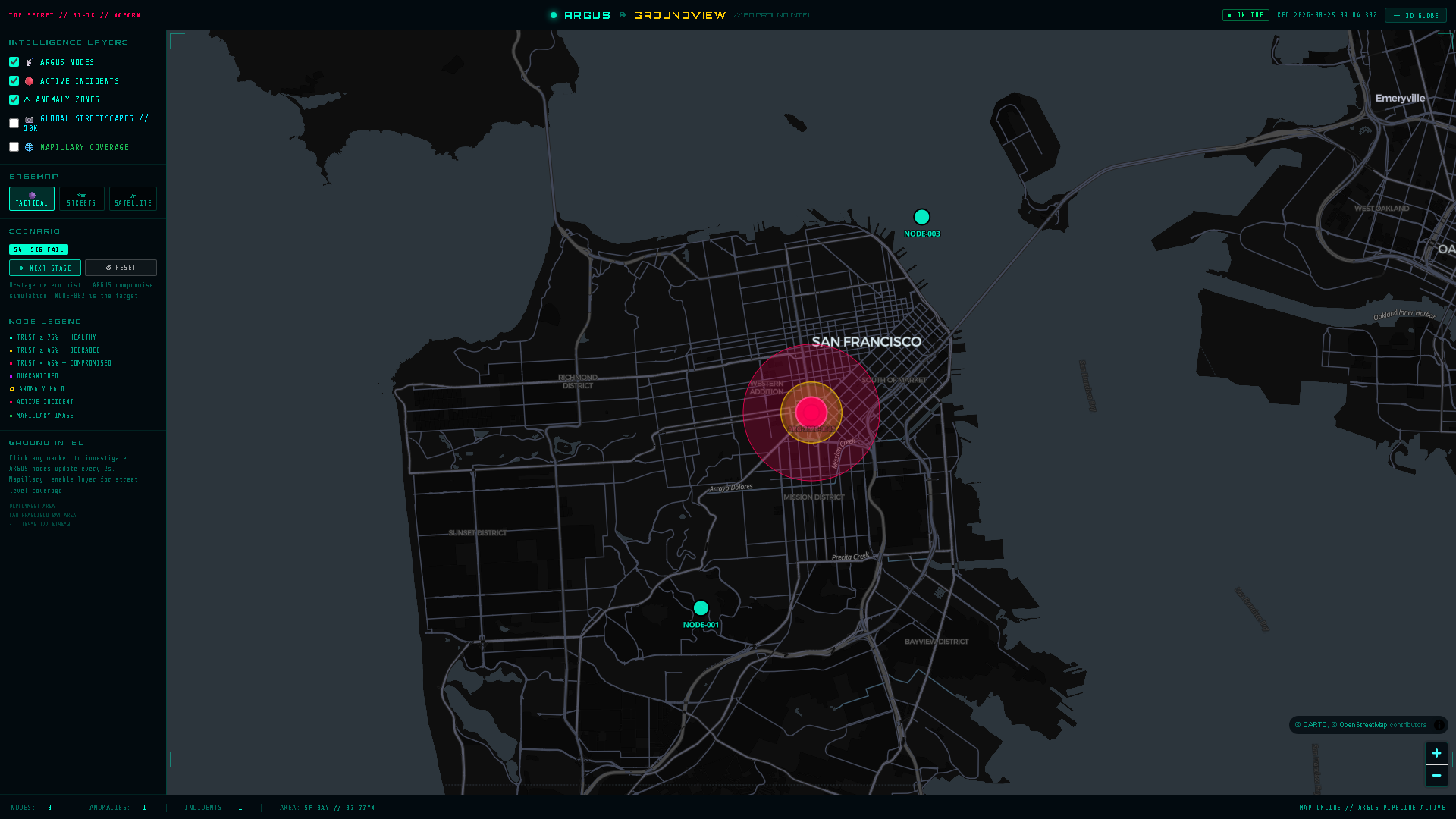
Task: Switch basemap to Streets
Action: pos(82,199)
